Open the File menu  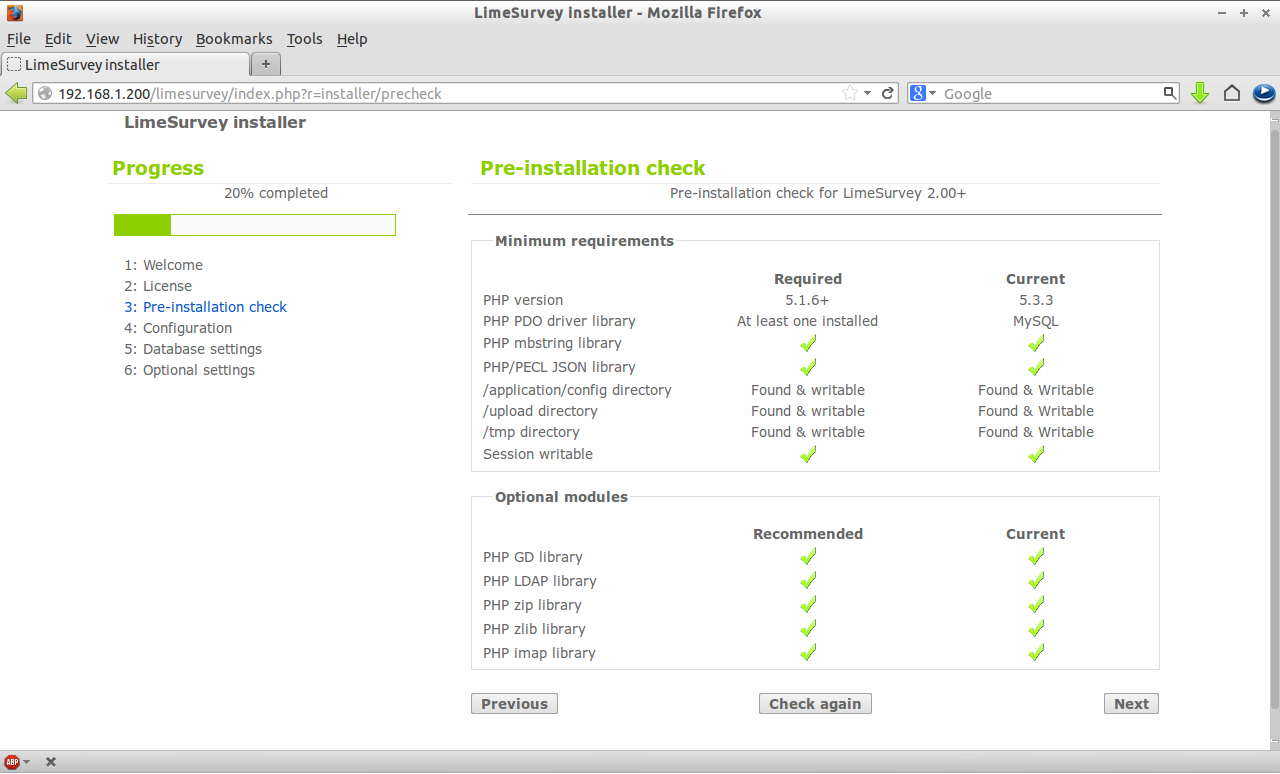tap(19, 39)
